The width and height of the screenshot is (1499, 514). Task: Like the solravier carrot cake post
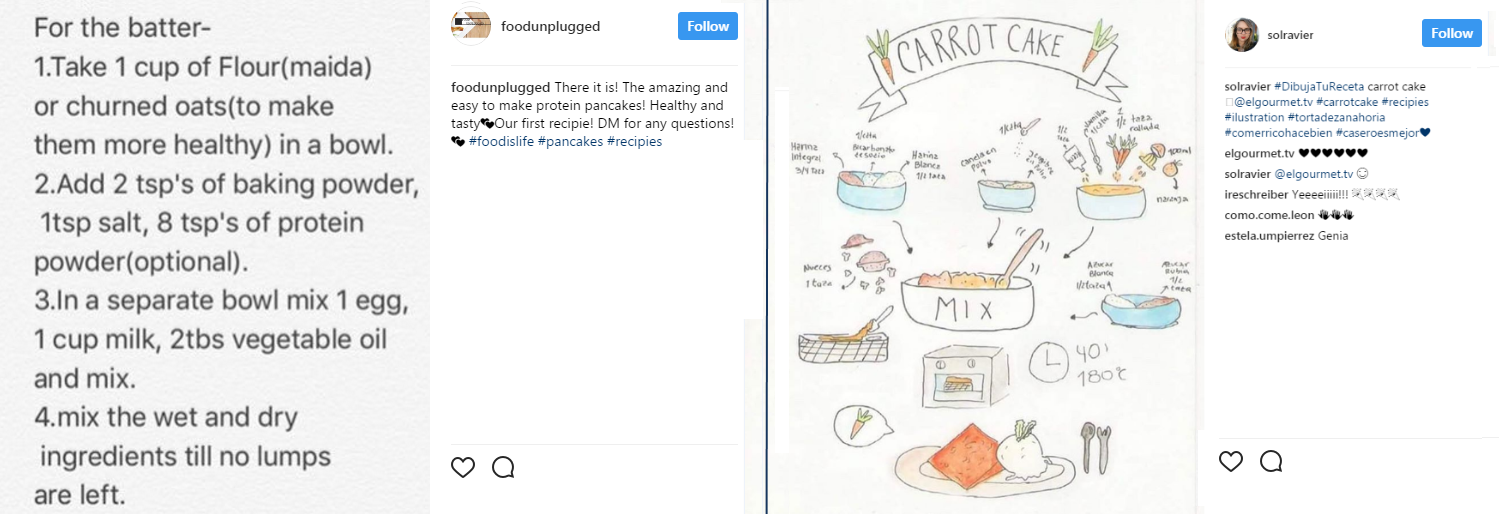click(1231, 461)
